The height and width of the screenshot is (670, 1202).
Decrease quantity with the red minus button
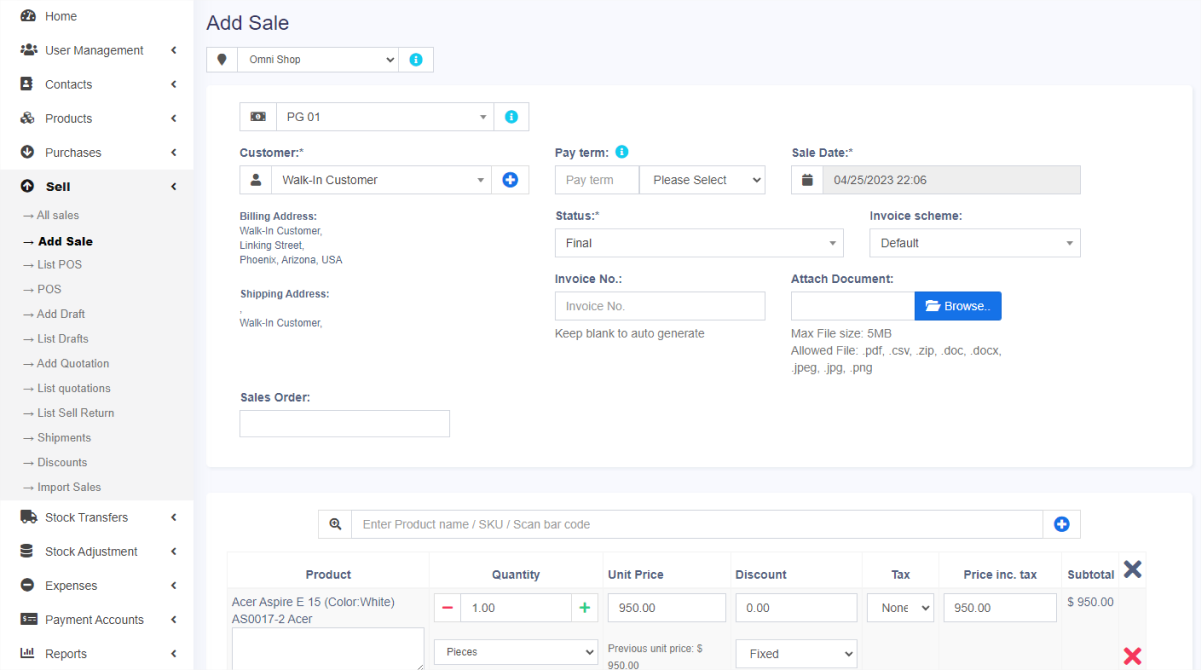(x=447, y=608)
